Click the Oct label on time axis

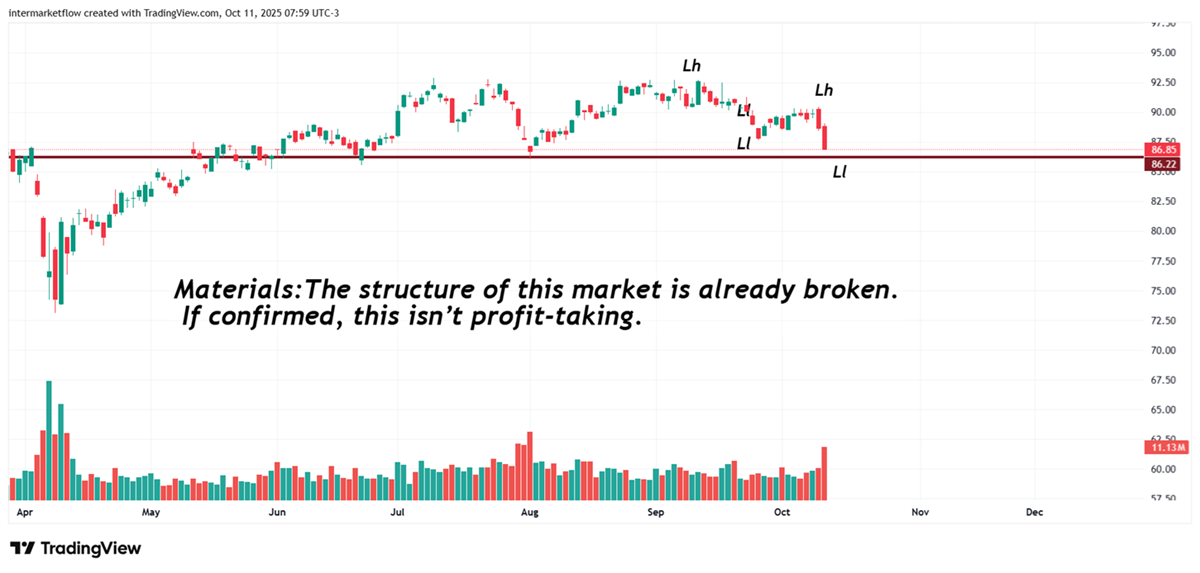tap(782, 513)
